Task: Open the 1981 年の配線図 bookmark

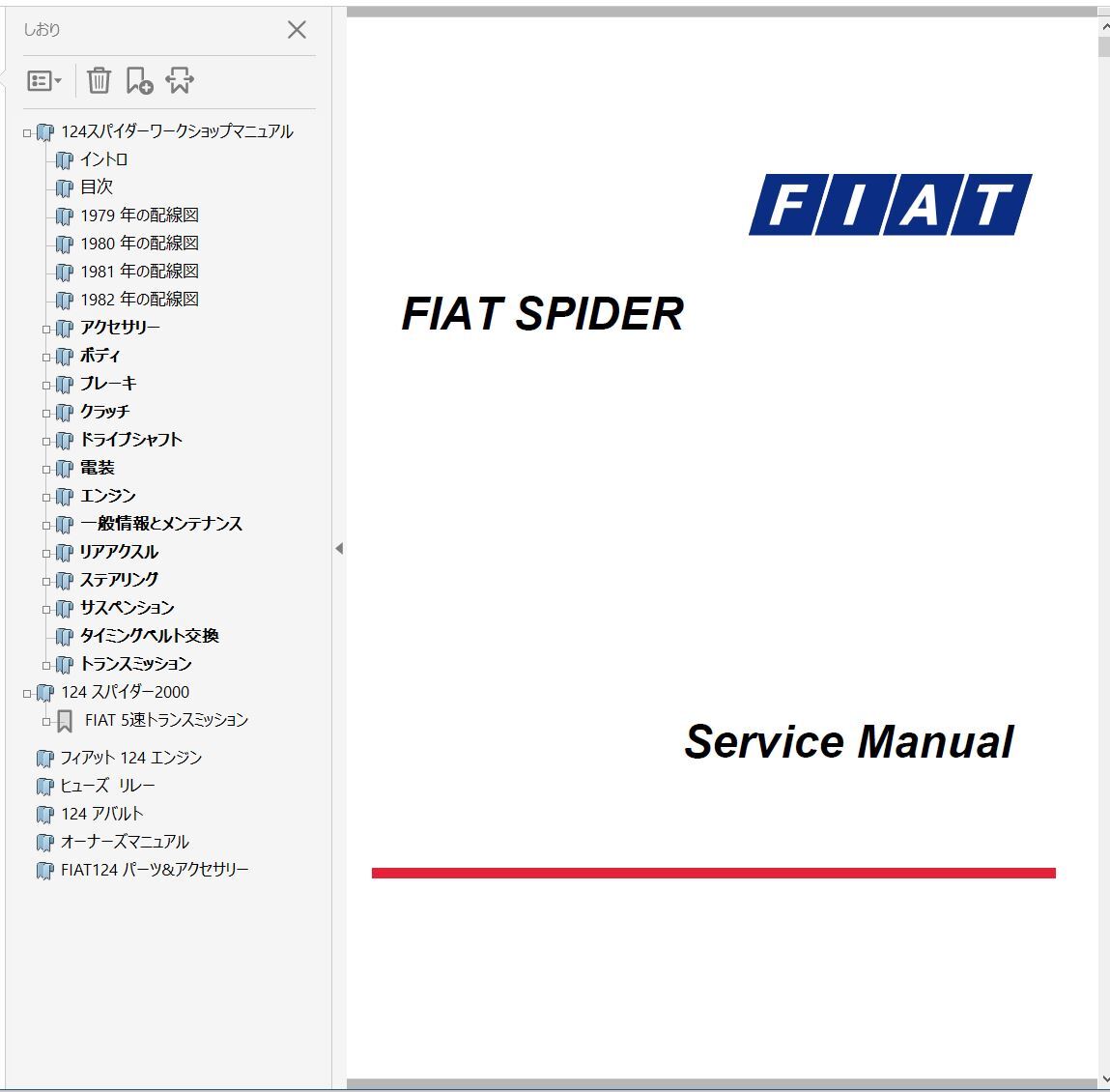Action: pyautogui.click(x=139, y=272)
